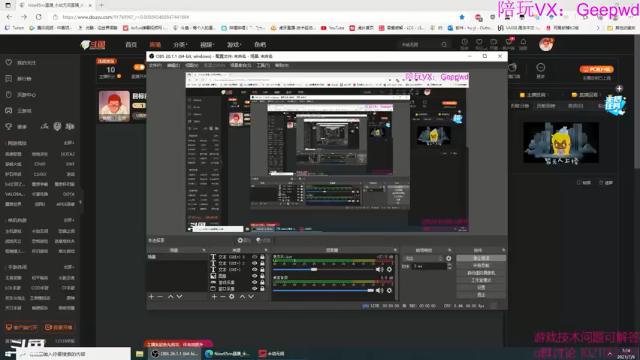Open the OBS 工具 (Tools) menu
640x360 pixels.
262,65
